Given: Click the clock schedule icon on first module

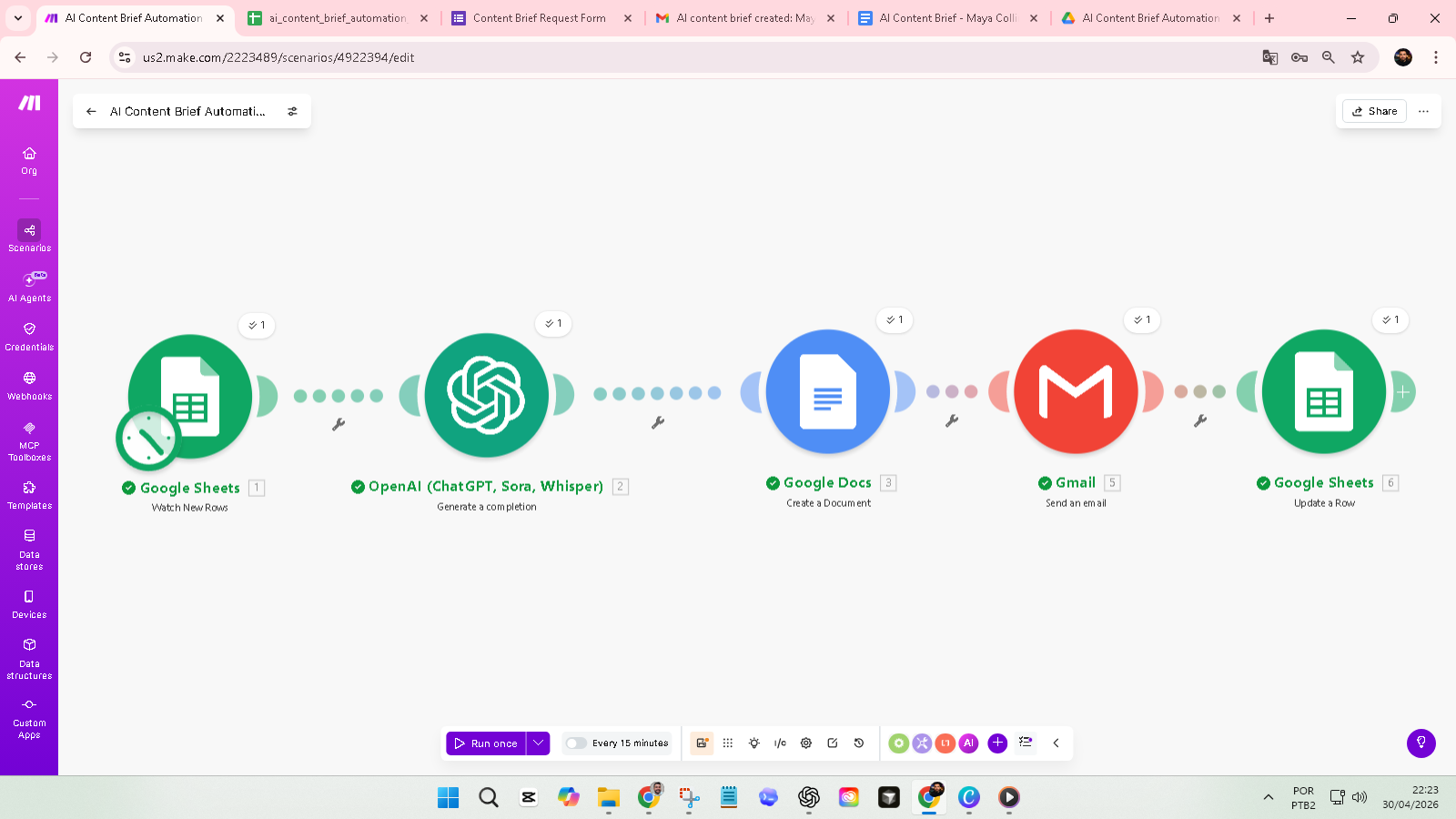Looking at the screenshot, I should click(148, 440).
